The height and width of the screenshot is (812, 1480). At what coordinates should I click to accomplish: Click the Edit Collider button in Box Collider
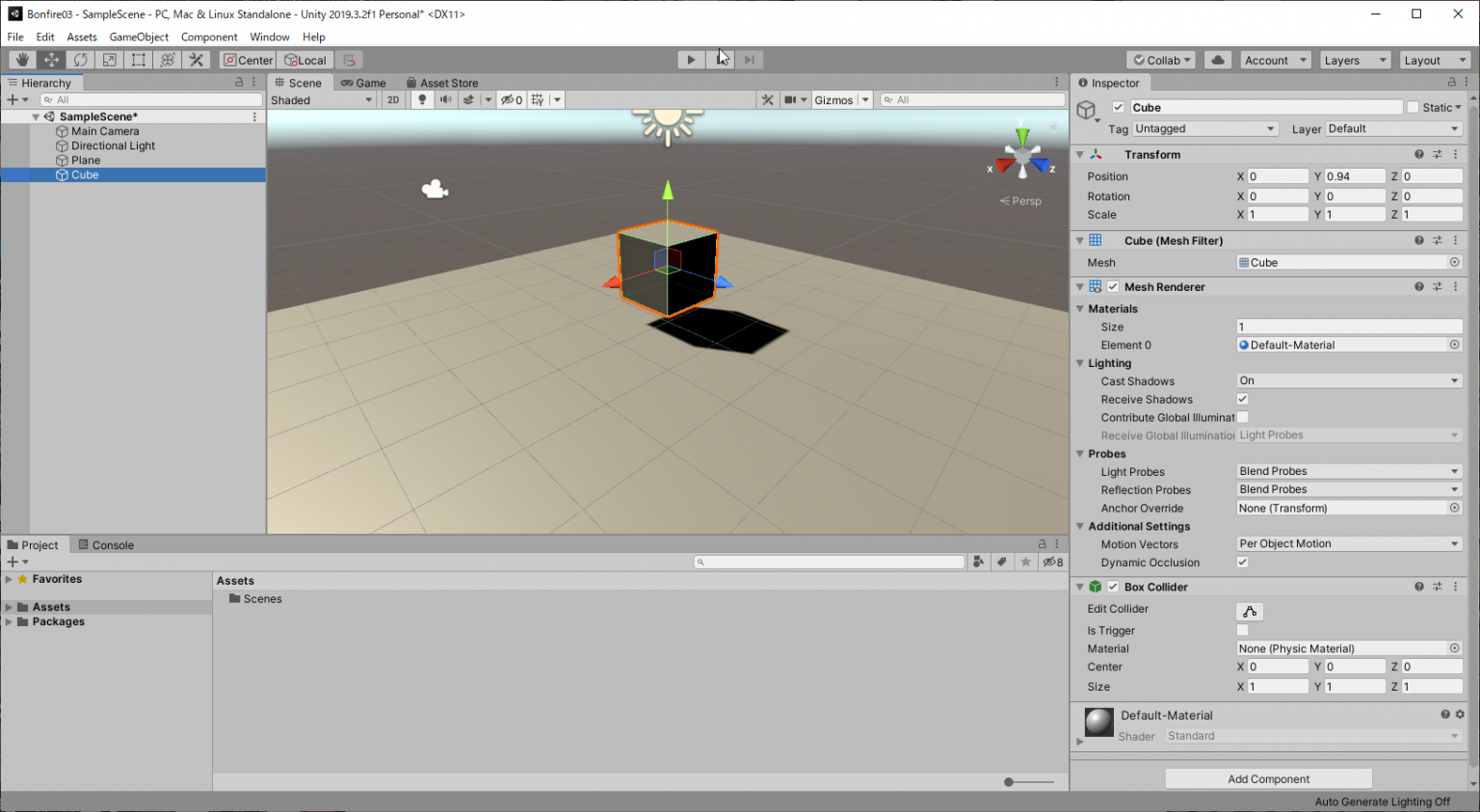(x=1250, y=611)
